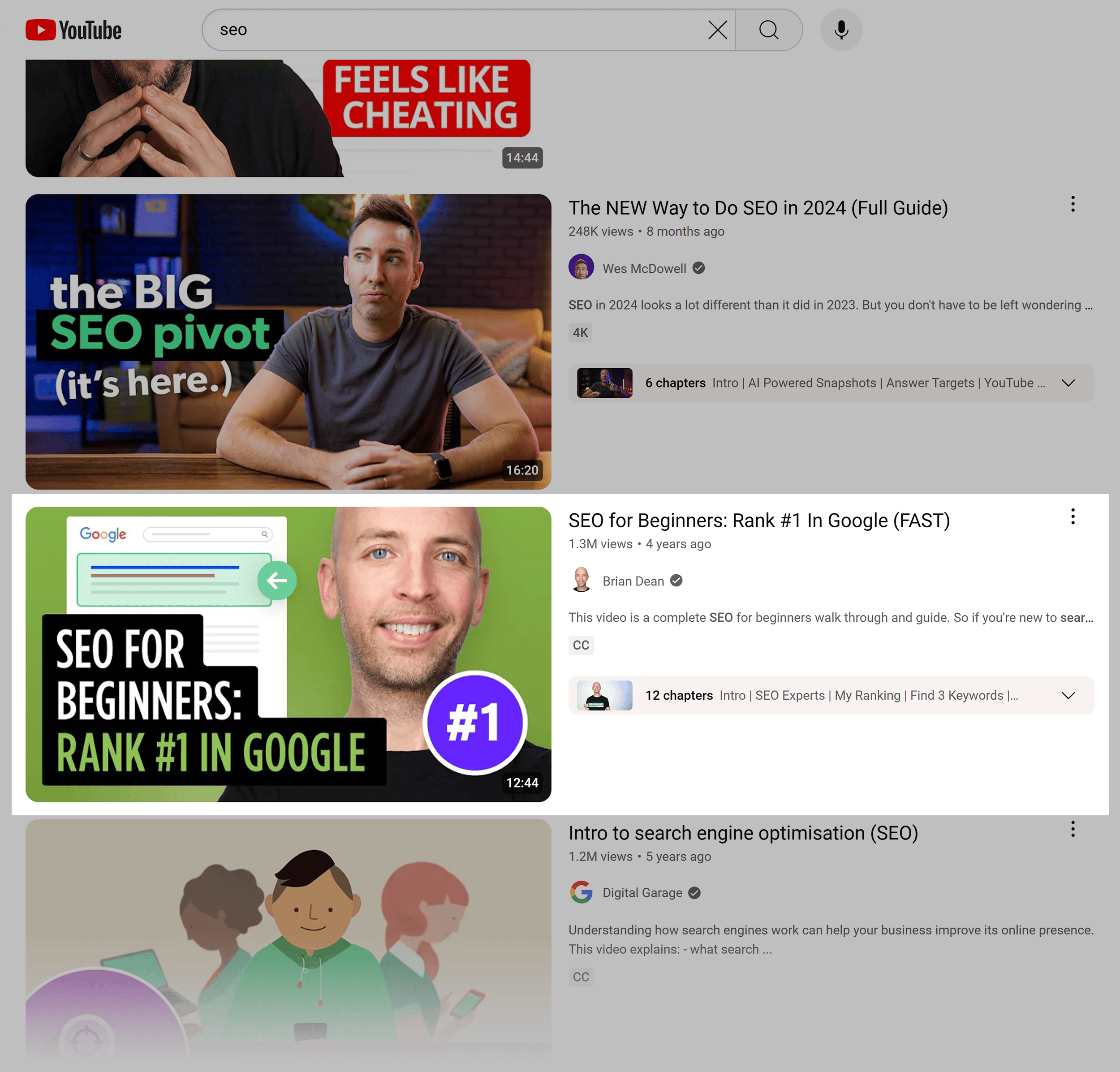Viewport: 1120px width, 1072px height.
Task: Click the verified badge beside Brian Dean
Action: [x=676, y=581]
